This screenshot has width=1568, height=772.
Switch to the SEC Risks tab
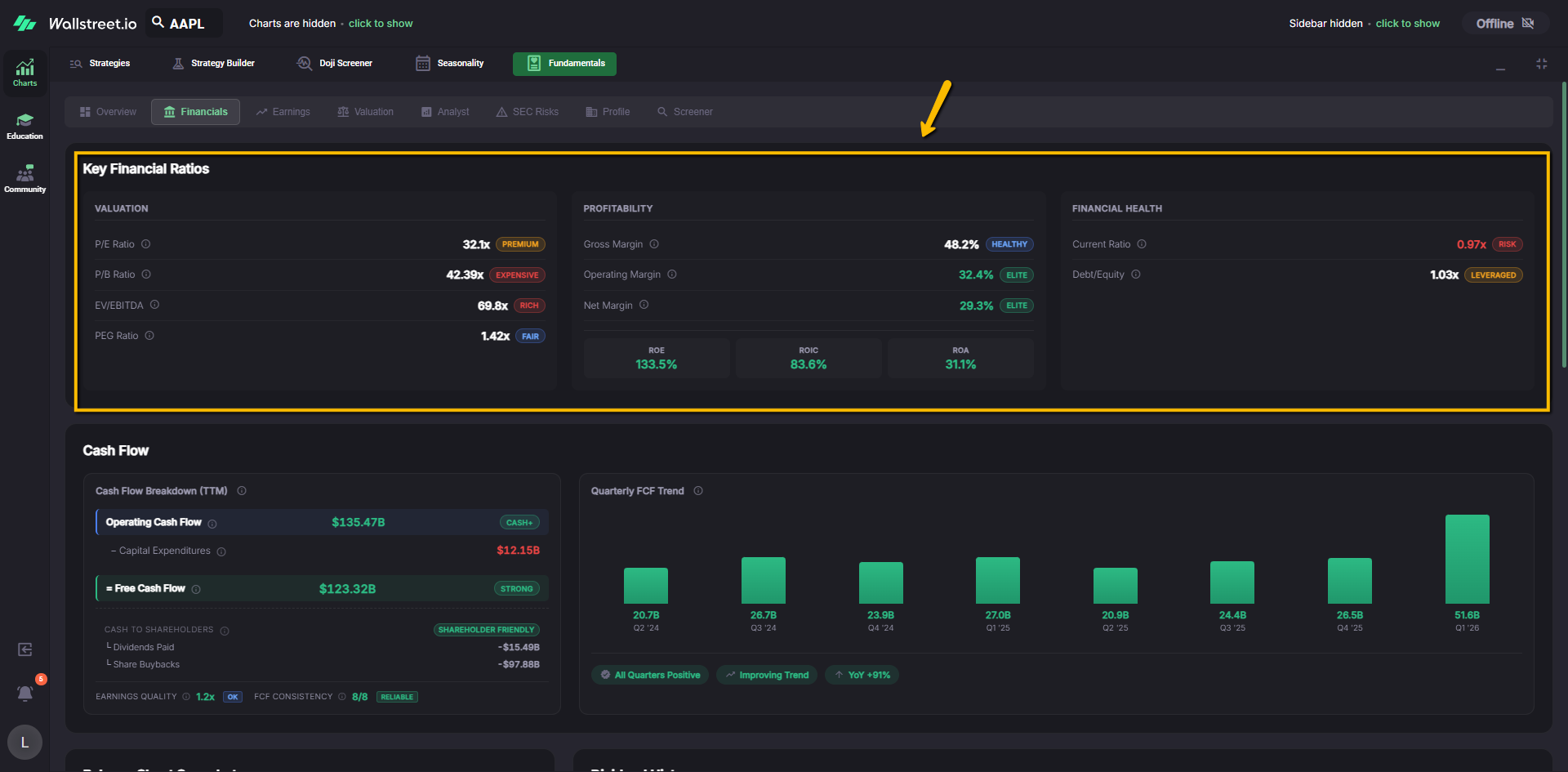tap(528, 112)
